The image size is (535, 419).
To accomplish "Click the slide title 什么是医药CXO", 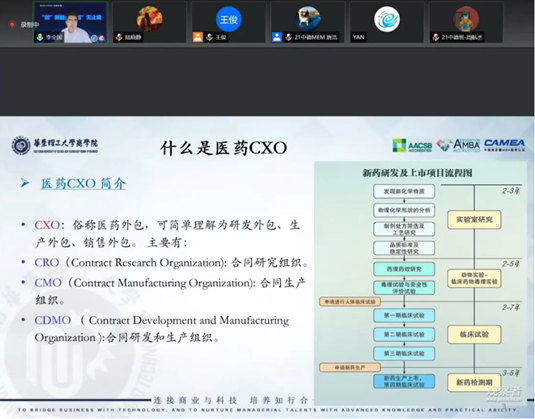I will (223, 148).
